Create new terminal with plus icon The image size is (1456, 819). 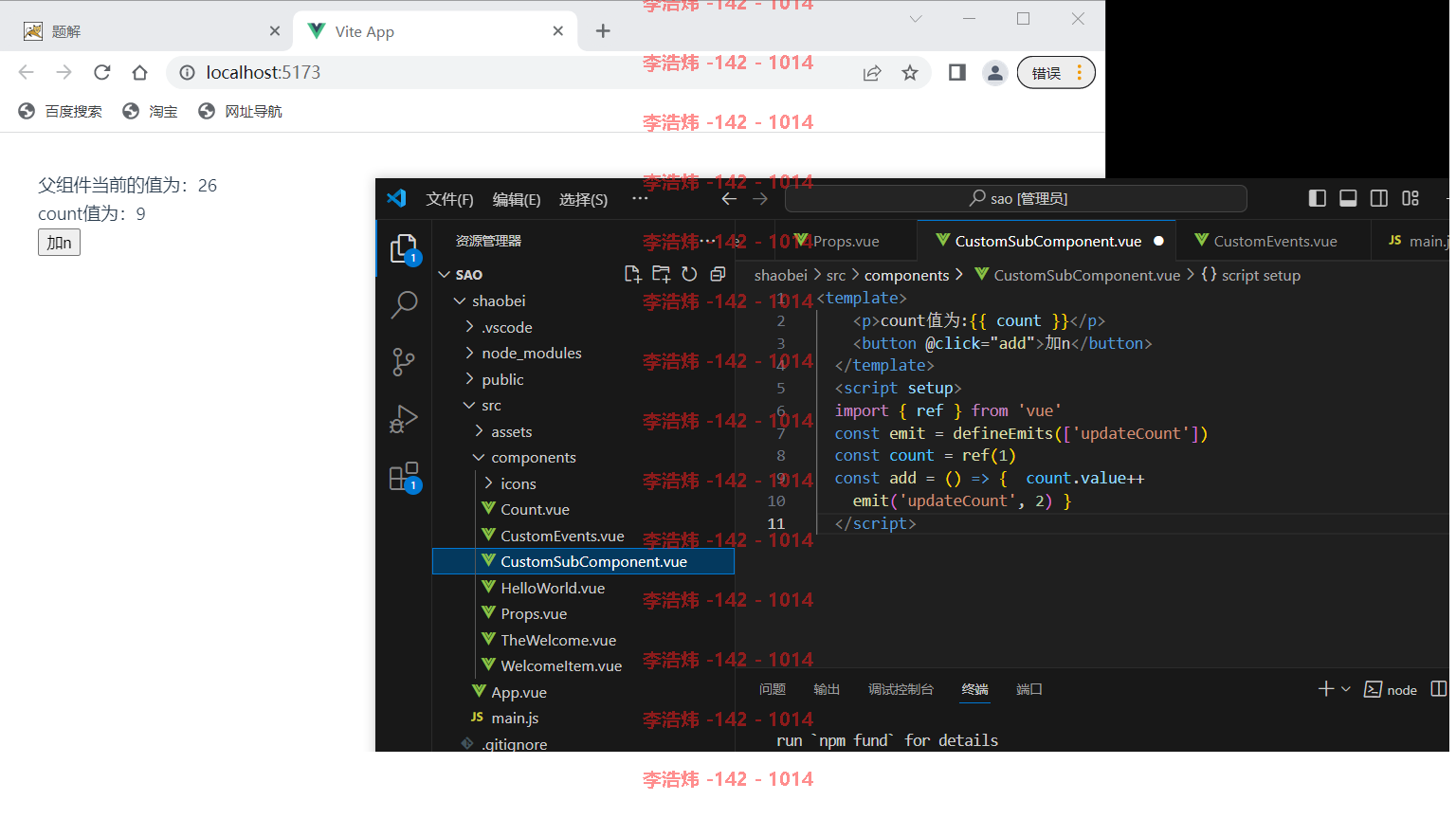pyautogui.click(x=1326, y=689)
